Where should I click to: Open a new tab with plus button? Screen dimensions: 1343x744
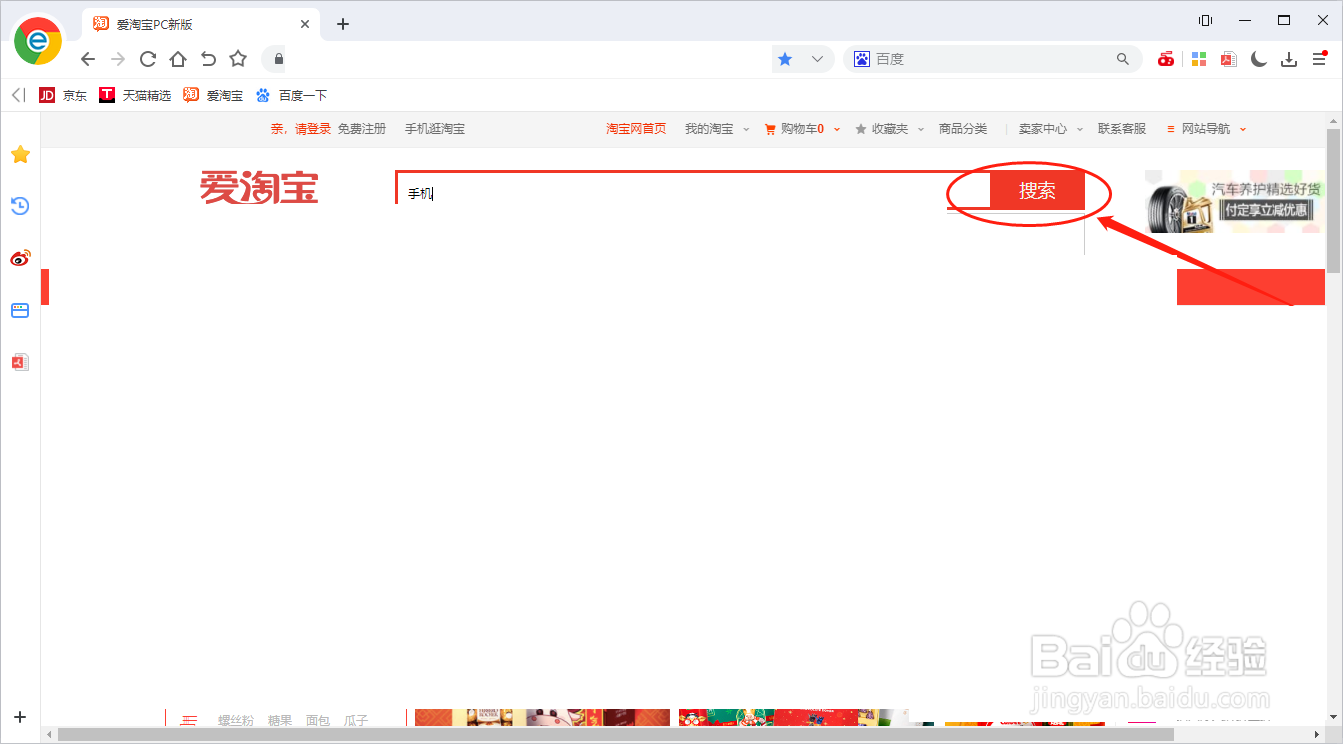343,24
